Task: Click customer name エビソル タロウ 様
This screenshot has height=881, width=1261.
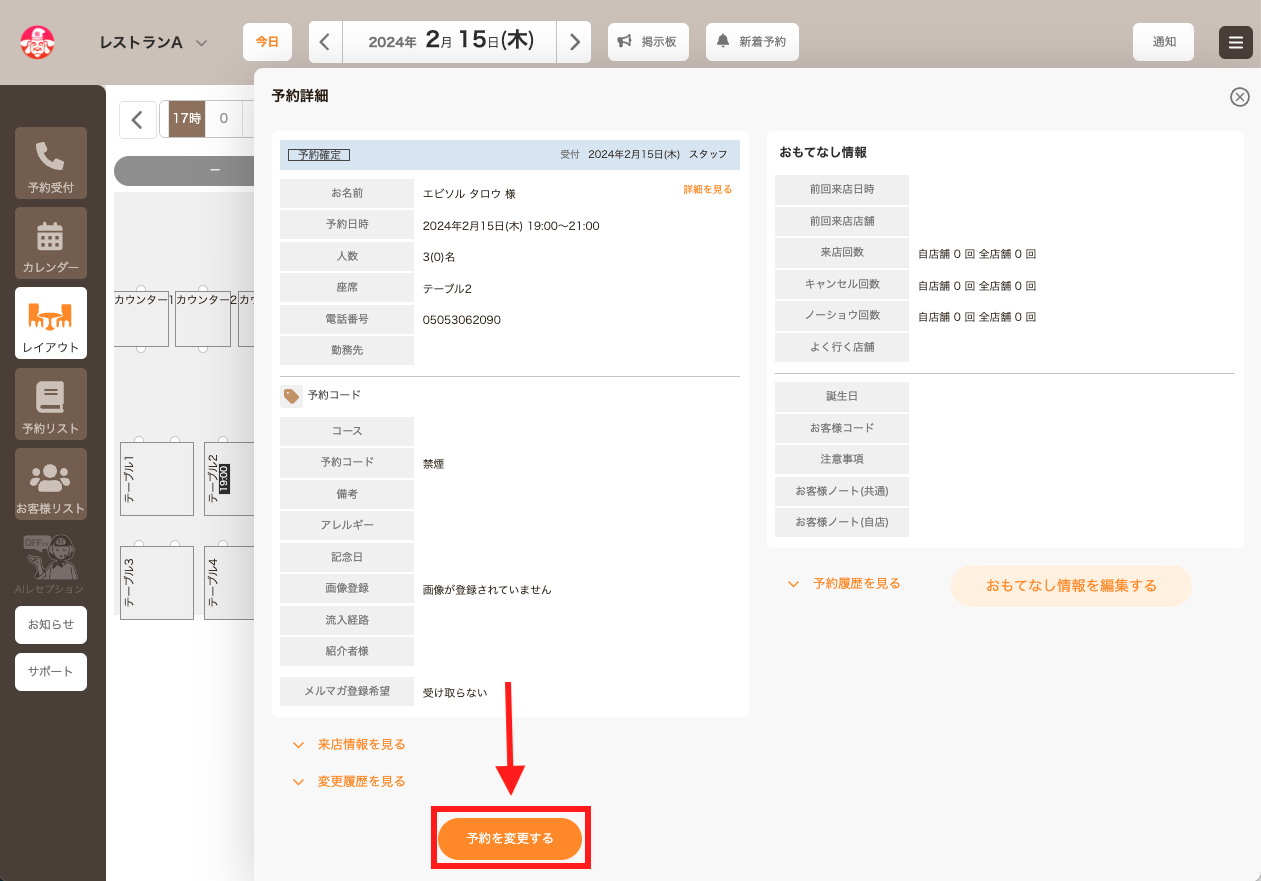Action: (470, 194)
